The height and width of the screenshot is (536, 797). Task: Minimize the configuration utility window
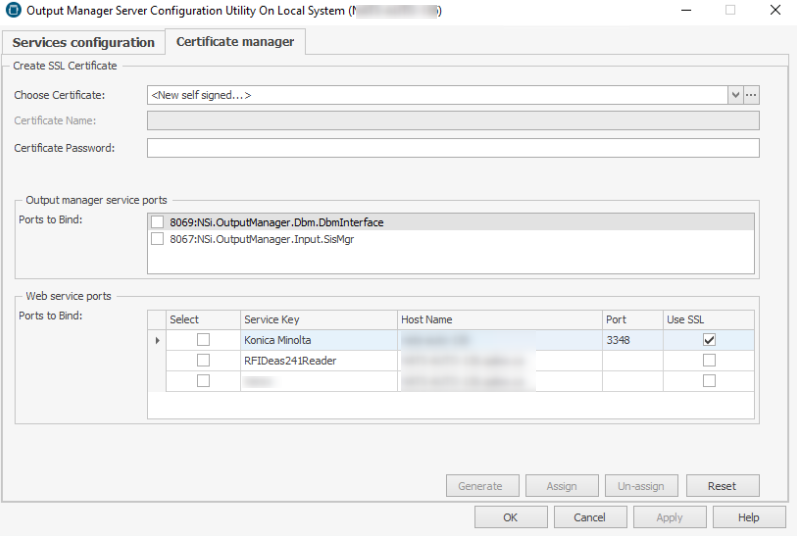pyautogui.click(x=685, y=11)
